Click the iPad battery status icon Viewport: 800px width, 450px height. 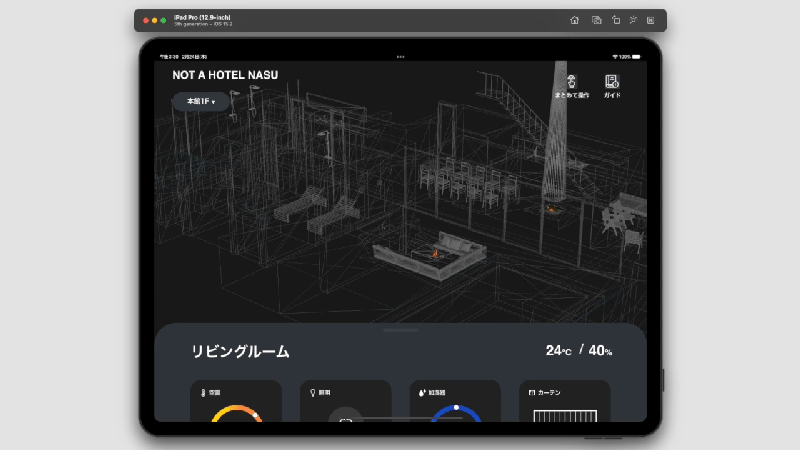pos(636,57)
